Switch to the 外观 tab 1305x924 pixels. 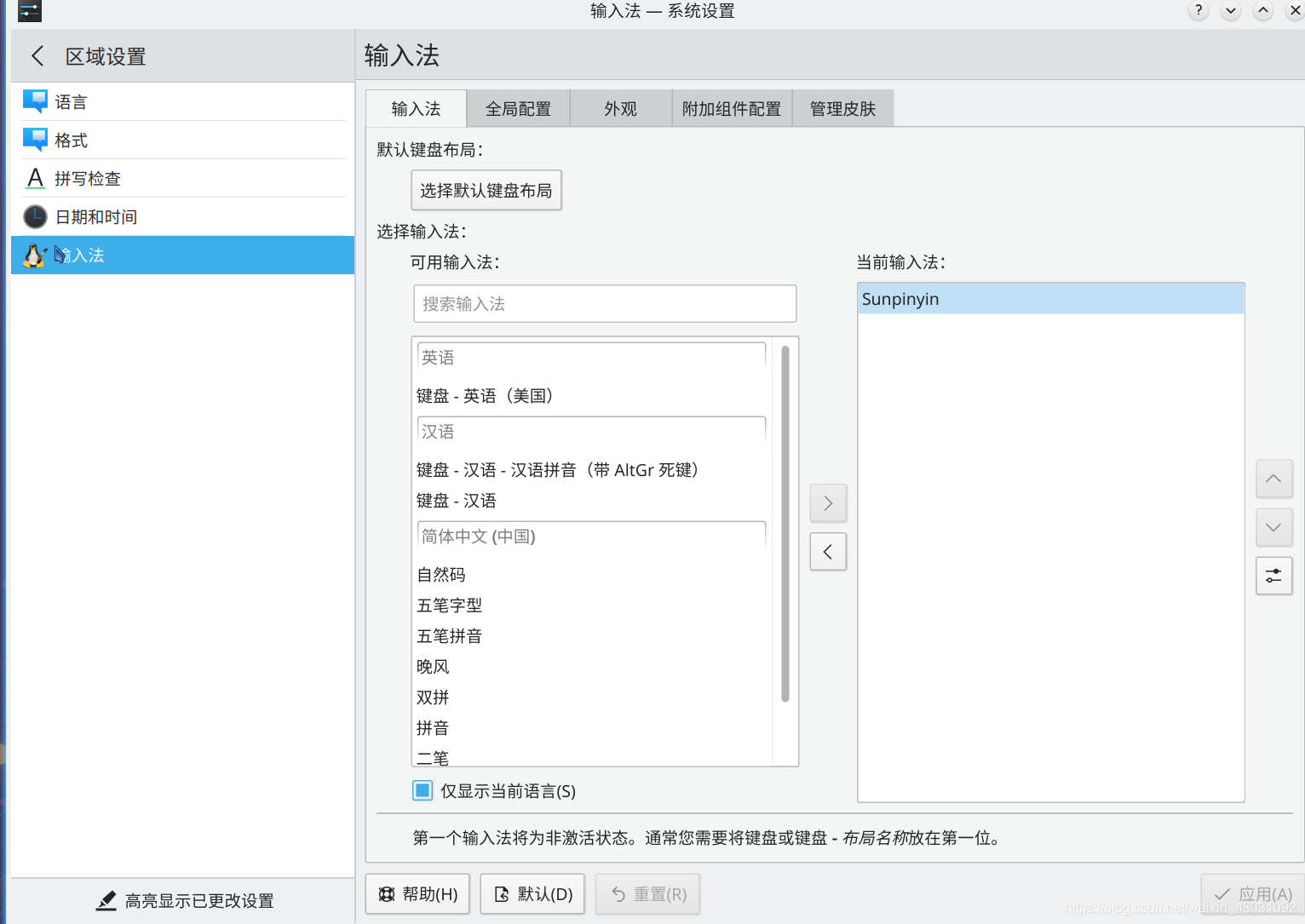click(x=621, y=109)
